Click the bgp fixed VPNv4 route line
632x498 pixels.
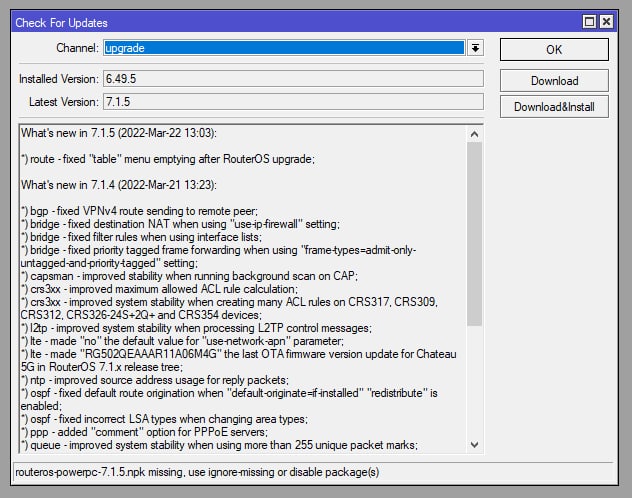(x=139, y=211)
